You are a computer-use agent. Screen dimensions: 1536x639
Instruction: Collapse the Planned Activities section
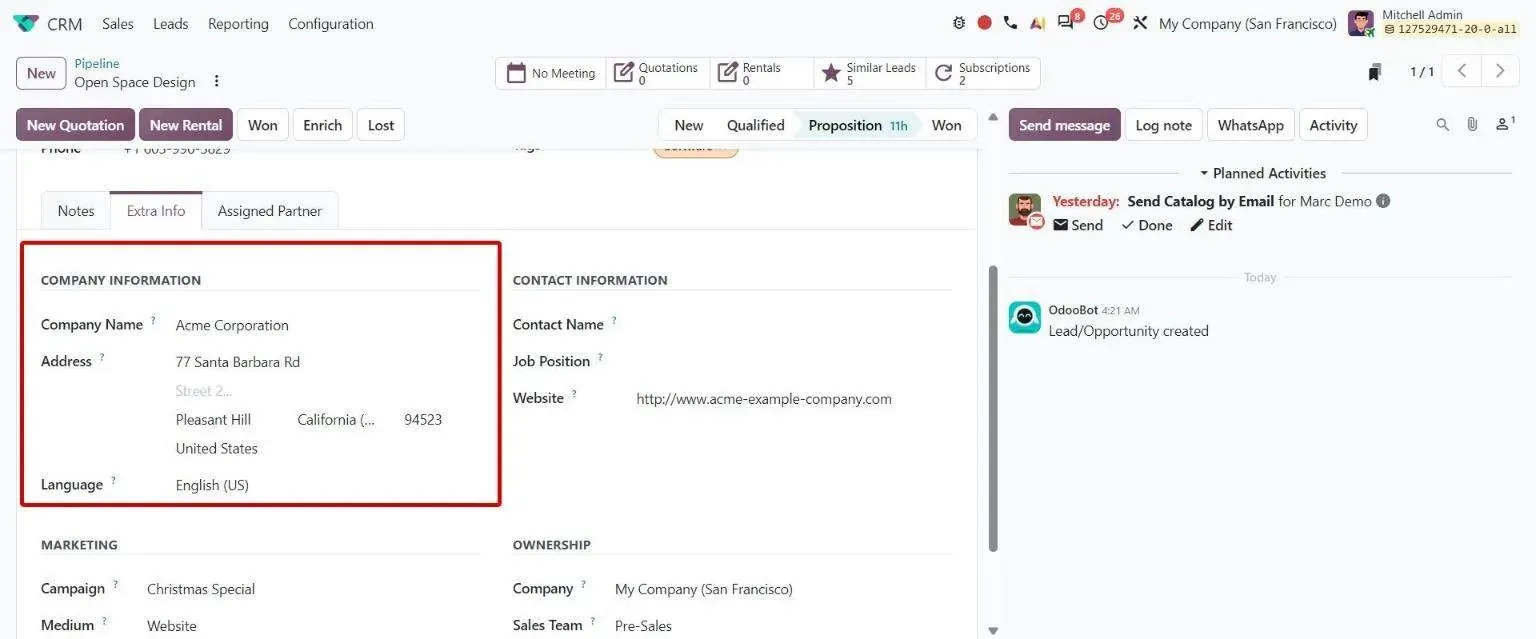(1262, 173)
